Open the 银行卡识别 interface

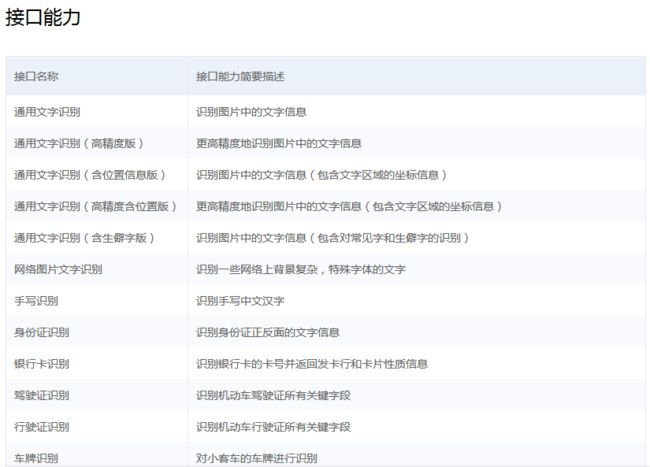click(x=42, y=363)
